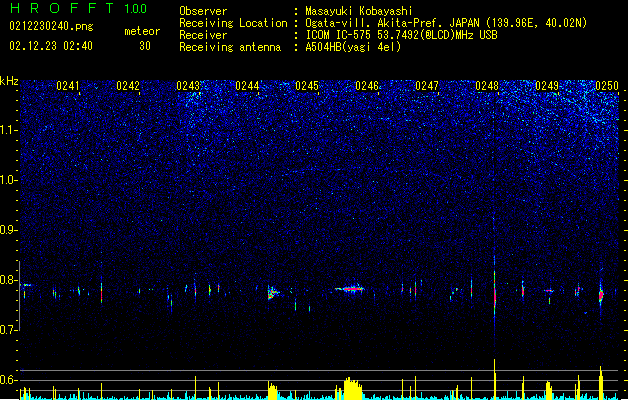Click the long meteor echo near 0246

tap(350, 288)
